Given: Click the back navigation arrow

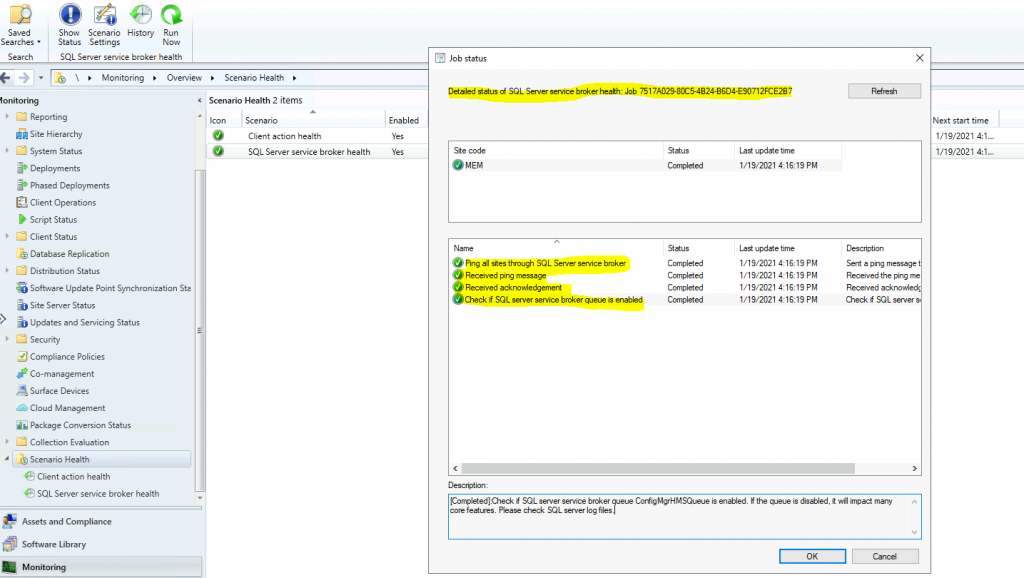Looking at the screenshot, I should click(x=5, y=78).
